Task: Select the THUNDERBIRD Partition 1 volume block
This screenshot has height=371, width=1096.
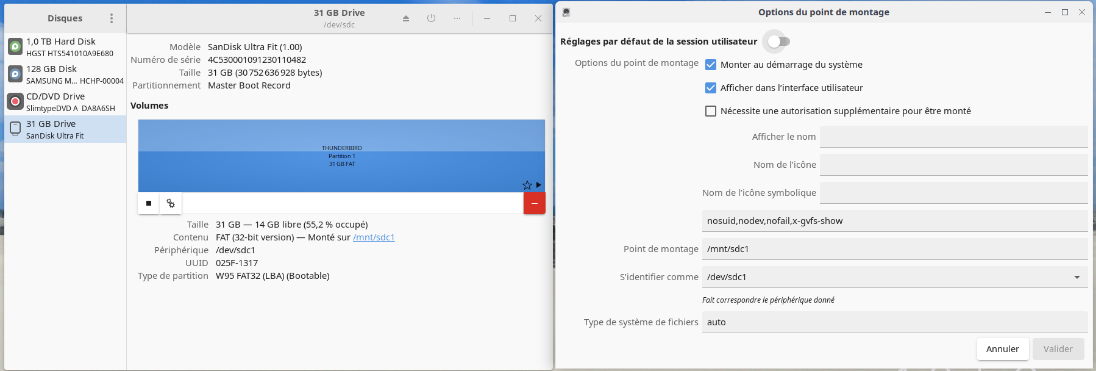Action: coord(341,156)
